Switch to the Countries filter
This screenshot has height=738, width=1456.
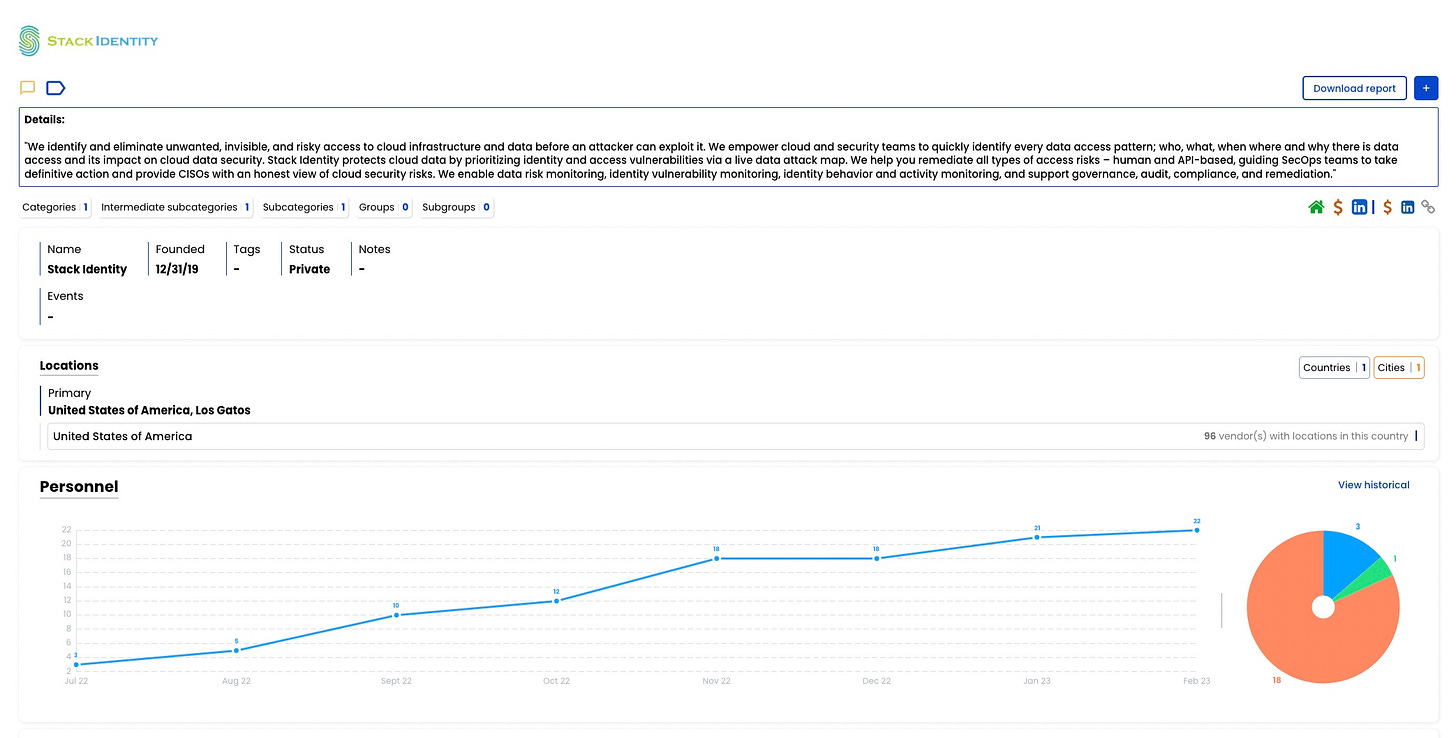[x=1334, y=368]
